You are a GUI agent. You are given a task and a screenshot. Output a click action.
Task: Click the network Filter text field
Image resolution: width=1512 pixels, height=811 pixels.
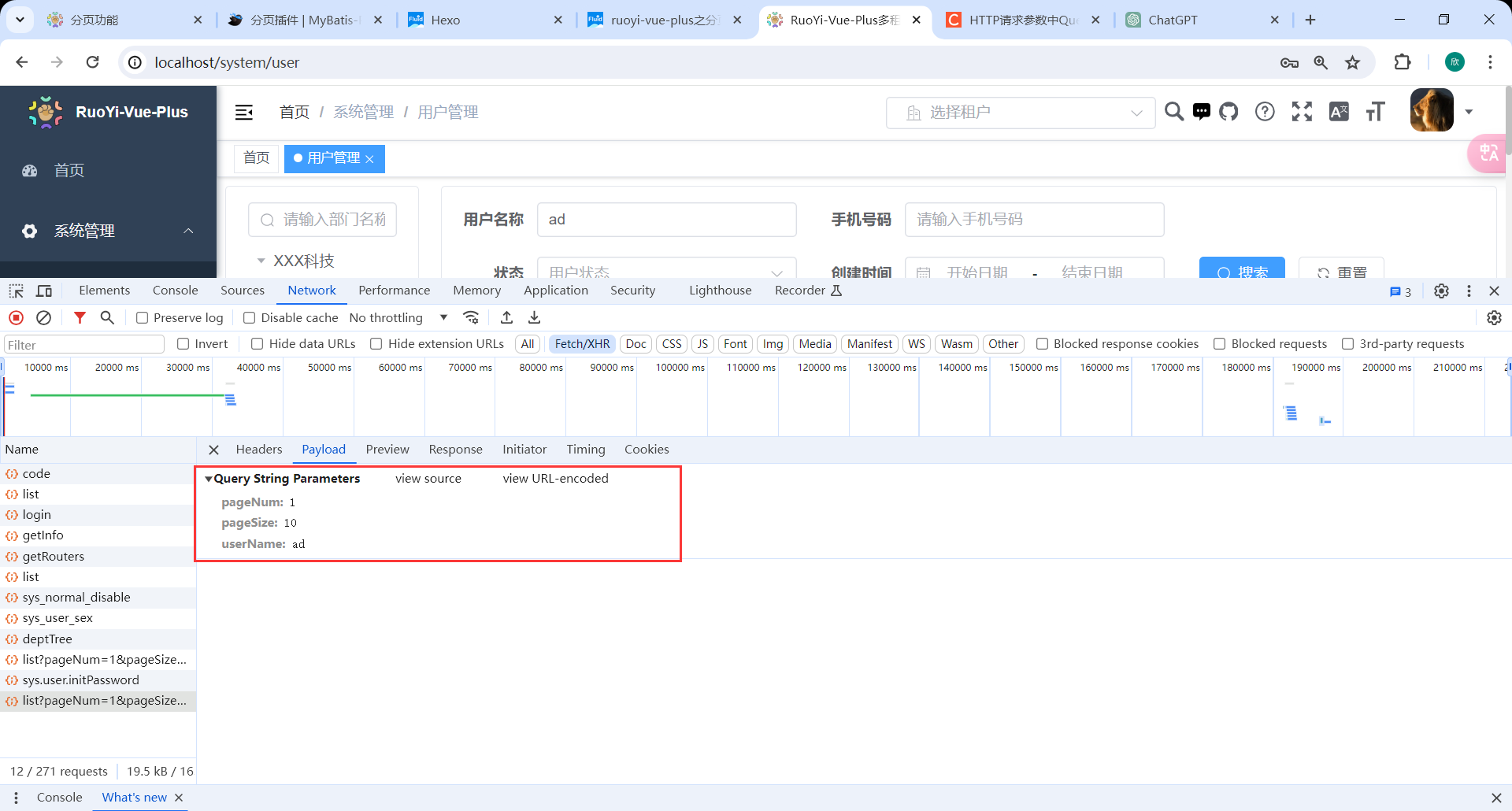tap(84, 345)
